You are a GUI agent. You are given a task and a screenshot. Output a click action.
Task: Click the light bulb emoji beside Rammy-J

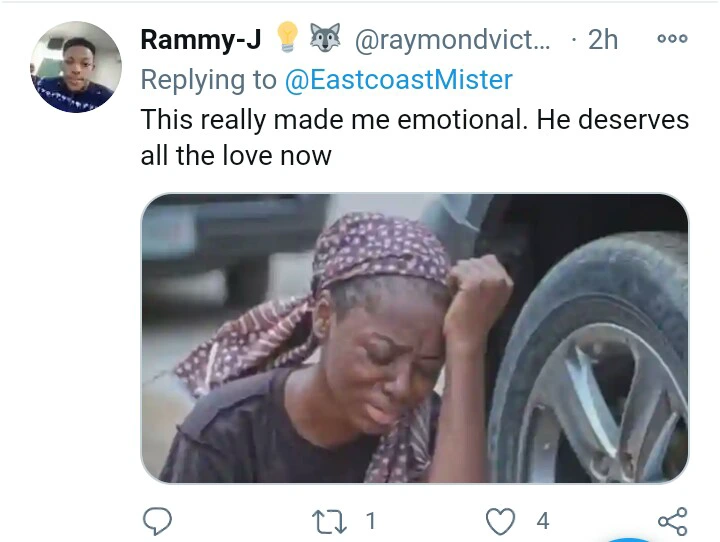coord(286,39)
